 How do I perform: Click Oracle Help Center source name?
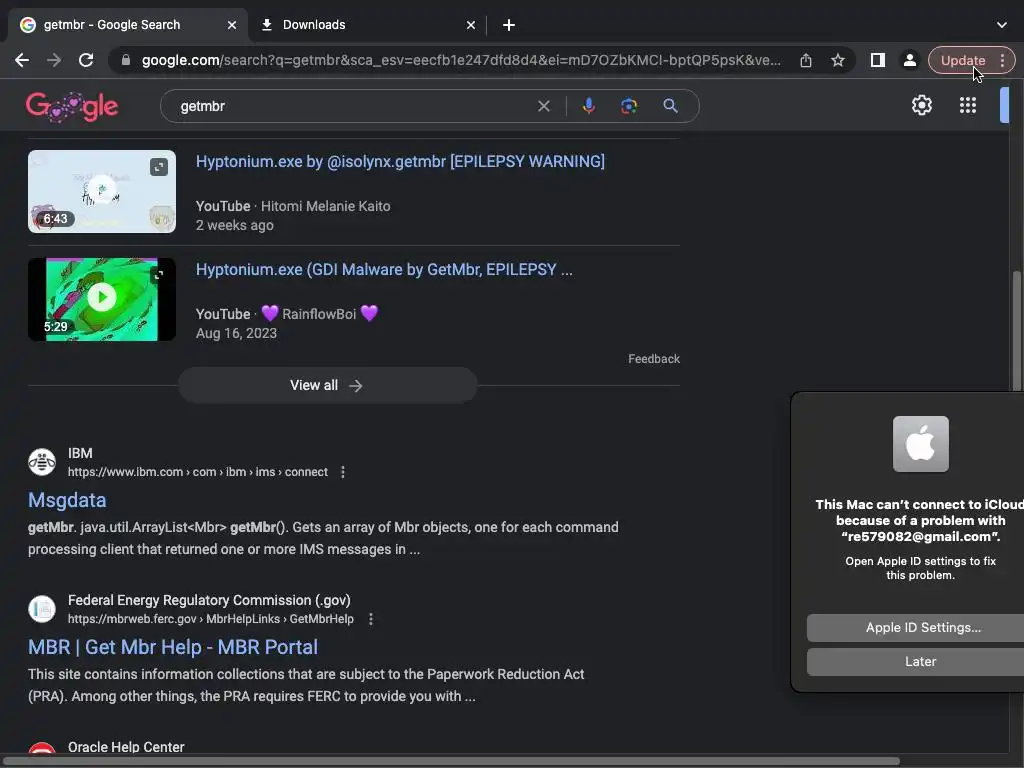click(x=126, y=747)
